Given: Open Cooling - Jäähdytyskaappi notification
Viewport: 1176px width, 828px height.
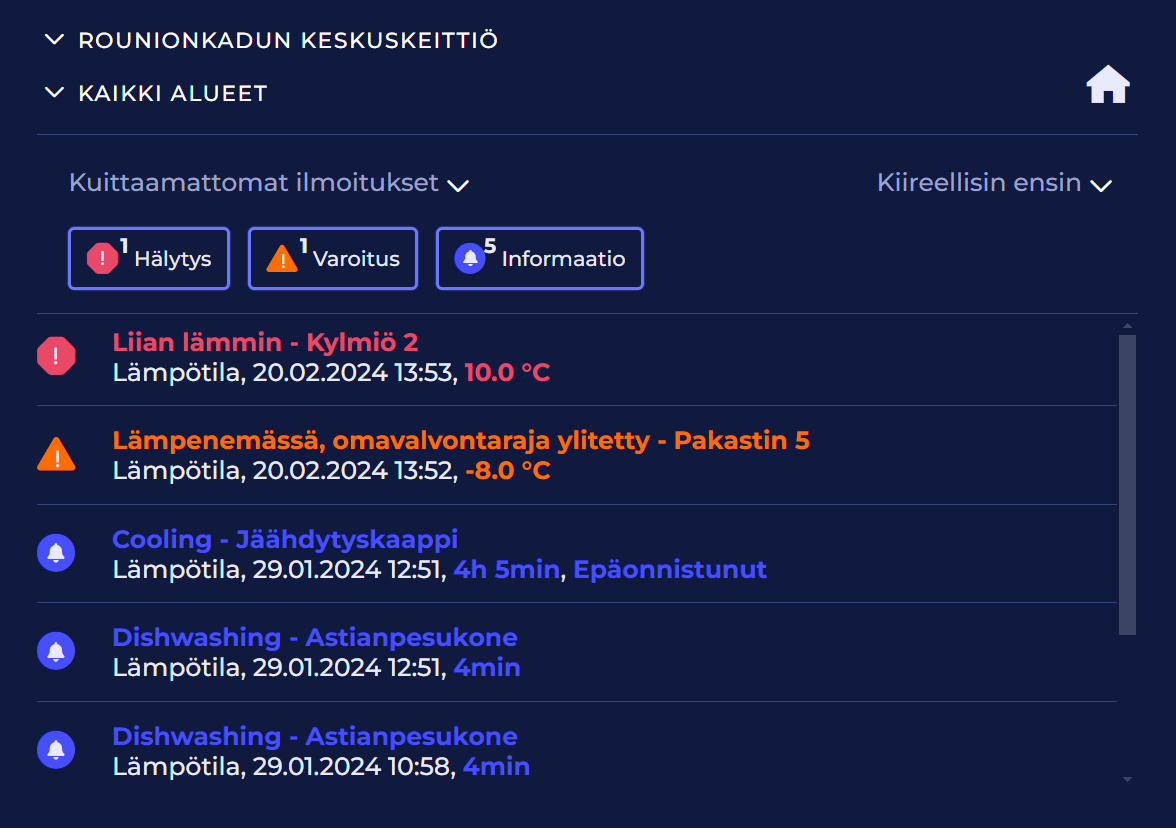Looking at the screenshot, I should pos(285,540).
